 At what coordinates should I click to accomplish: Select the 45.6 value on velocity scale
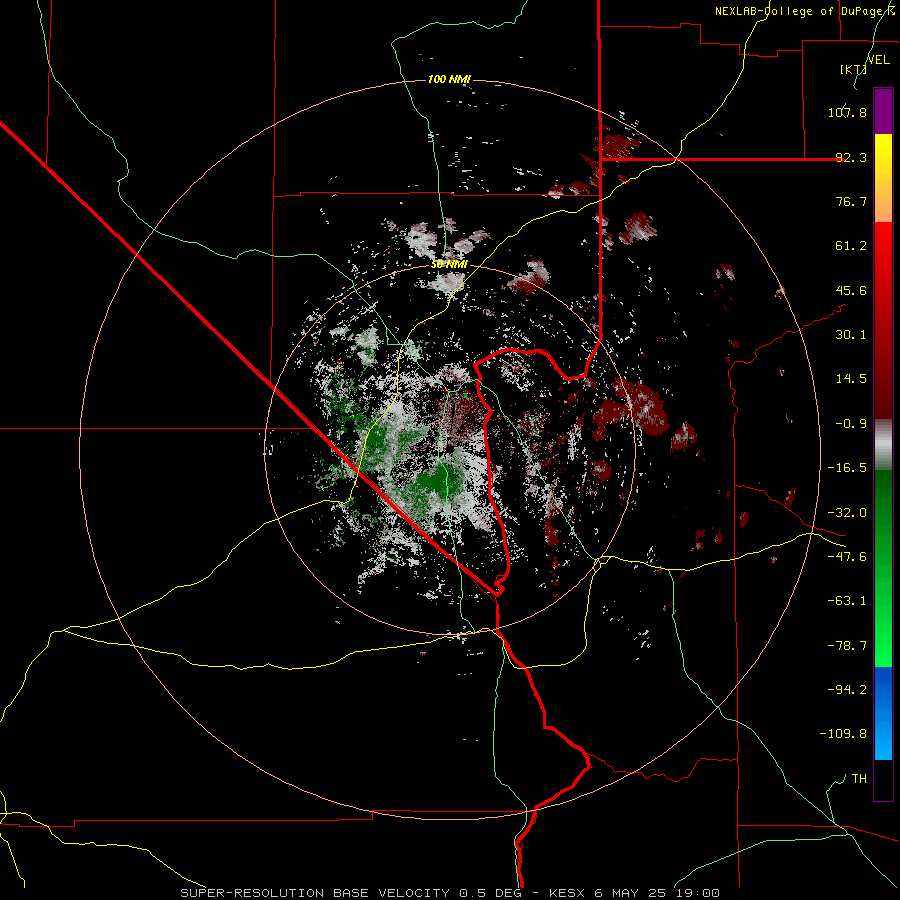(851, 290)
